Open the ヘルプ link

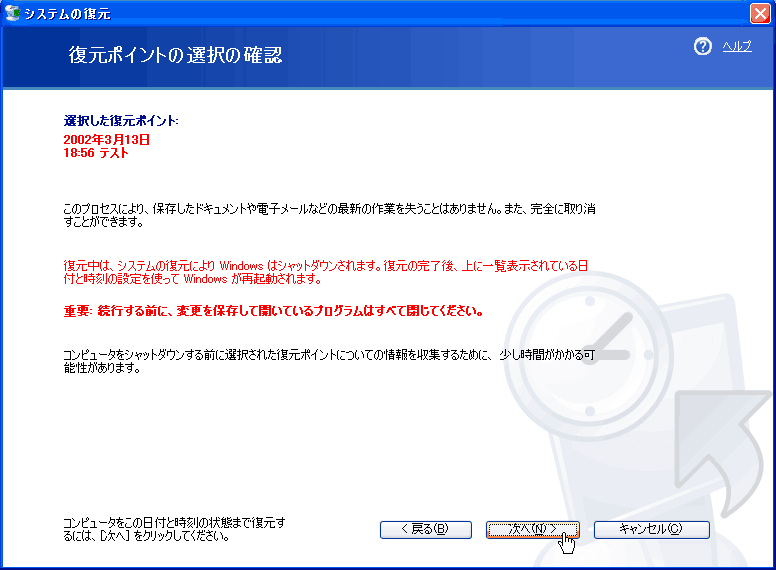pos(737,47)
